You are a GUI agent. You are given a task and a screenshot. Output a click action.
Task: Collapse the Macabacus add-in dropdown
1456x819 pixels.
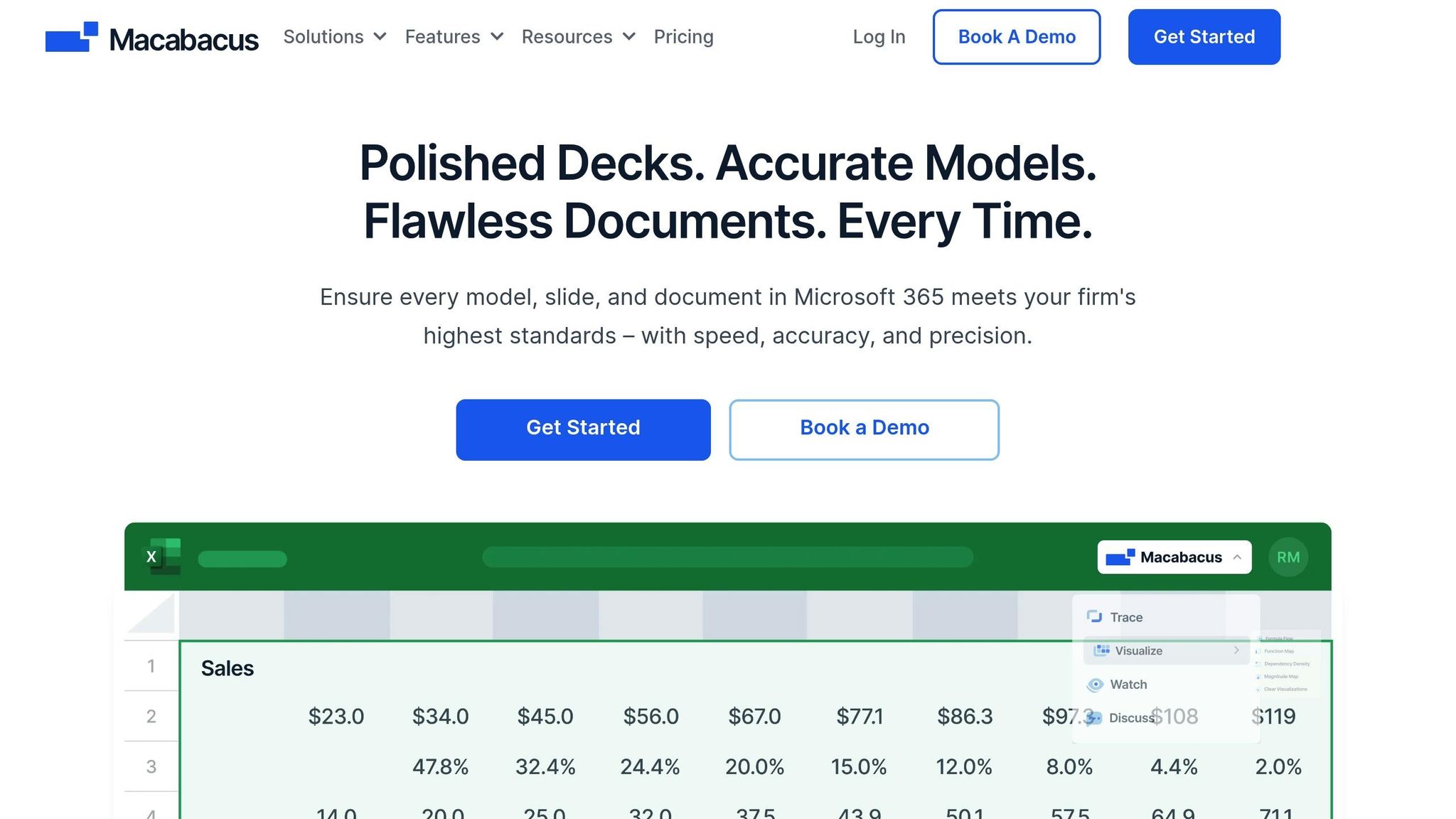[1237, 557]
